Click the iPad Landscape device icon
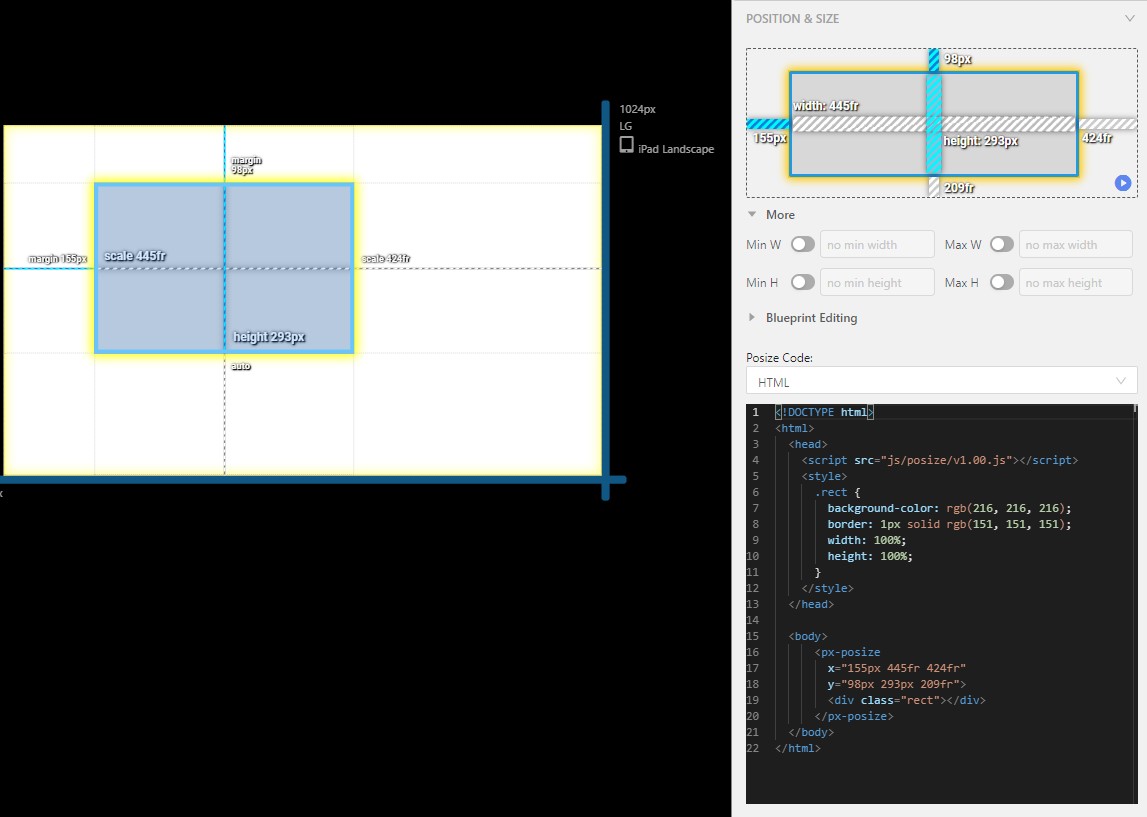 627,146
